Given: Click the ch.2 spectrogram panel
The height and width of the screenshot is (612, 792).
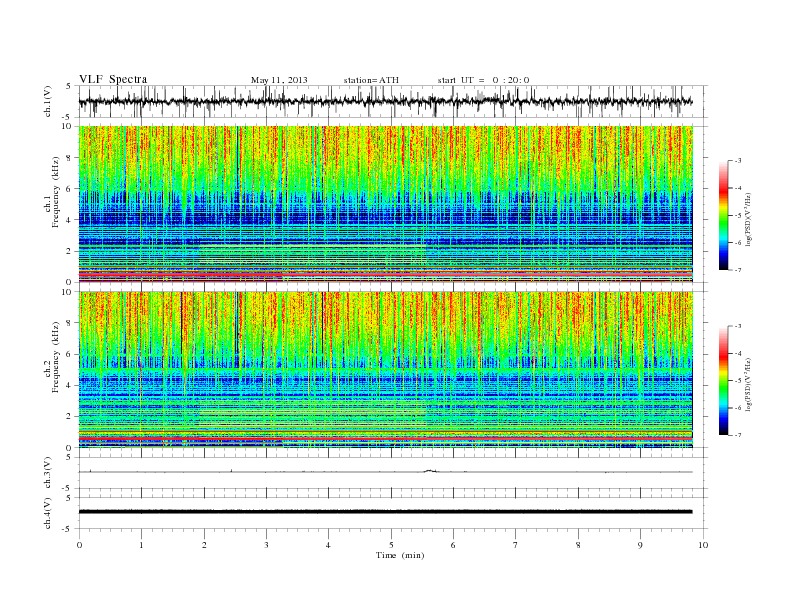Looking at the screenshot, I should point(386,370).
